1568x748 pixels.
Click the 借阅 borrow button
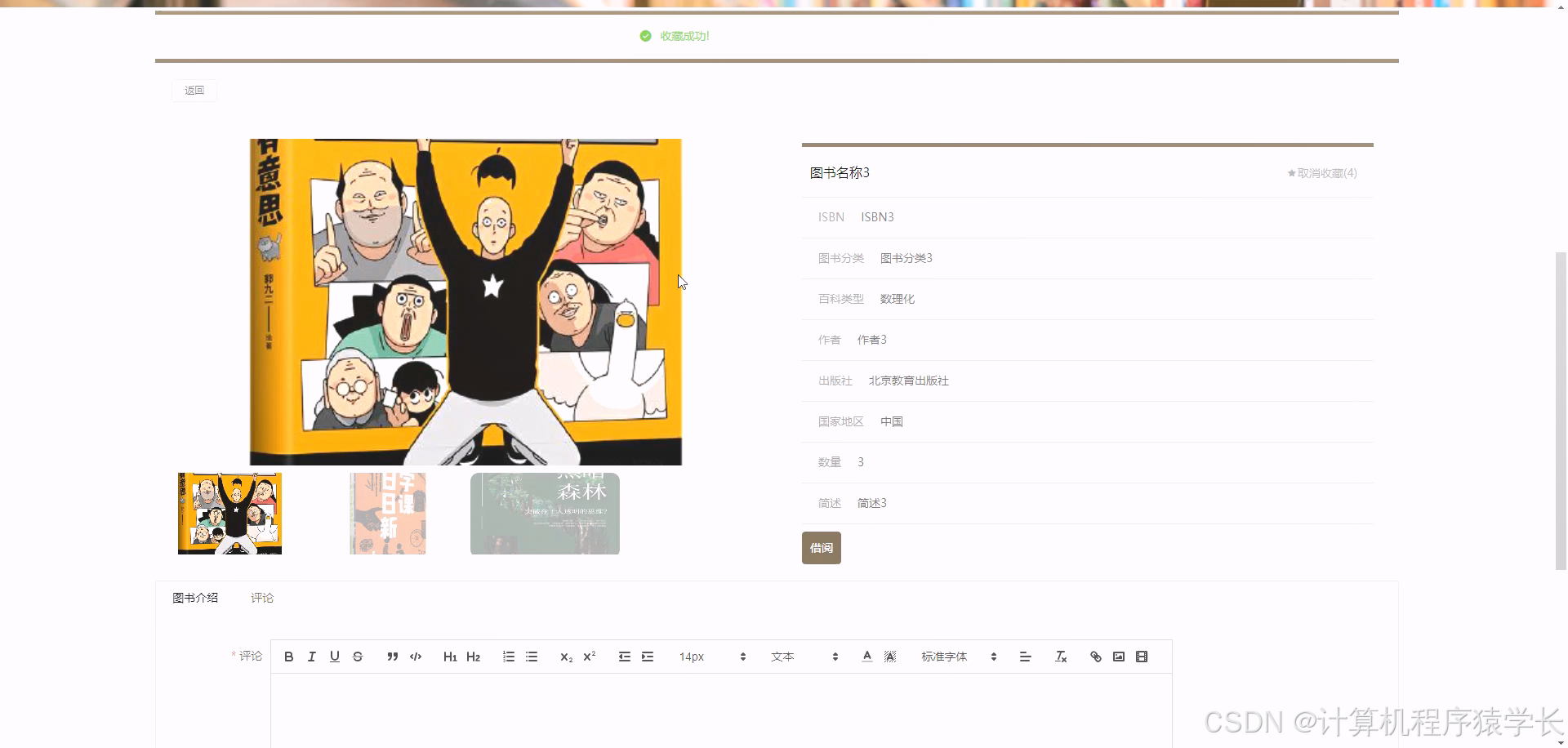click(821, 548)
